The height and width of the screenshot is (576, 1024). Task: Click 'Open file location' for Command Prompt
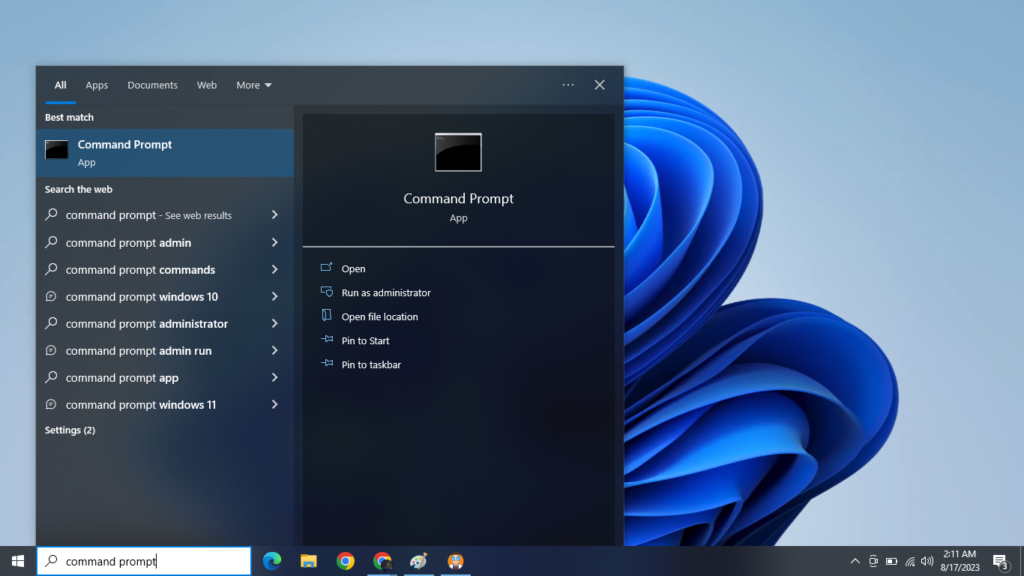(379, 316)
